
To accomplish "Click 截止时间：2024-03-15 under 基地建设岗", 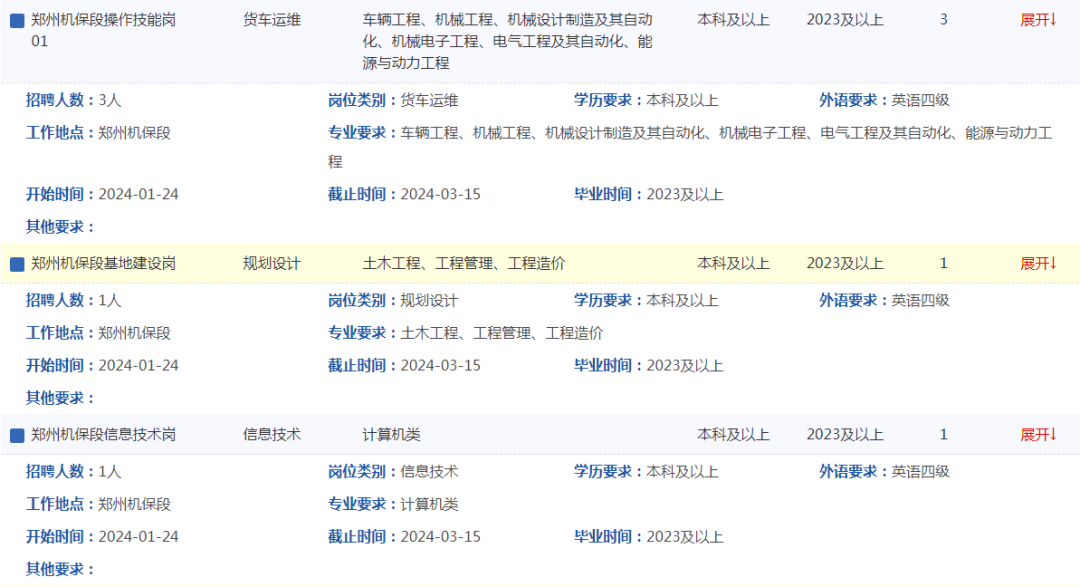I will (404, 365).
